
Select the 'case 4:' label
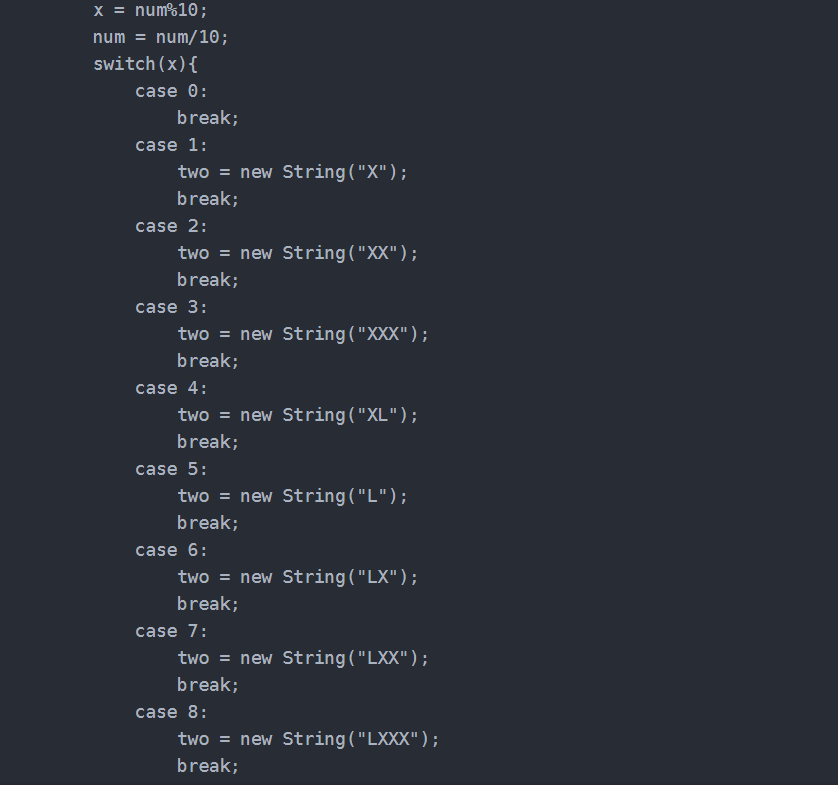tap(171, 388)
